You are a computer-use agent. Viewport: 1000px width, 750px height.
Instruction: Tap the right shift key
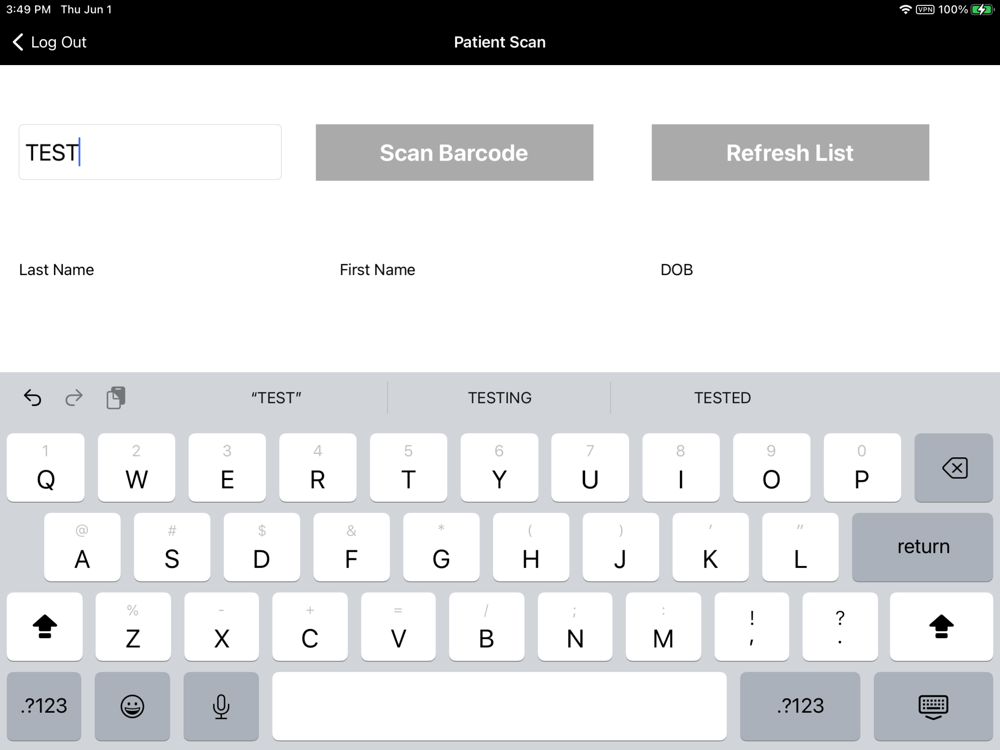coord(941,626)
